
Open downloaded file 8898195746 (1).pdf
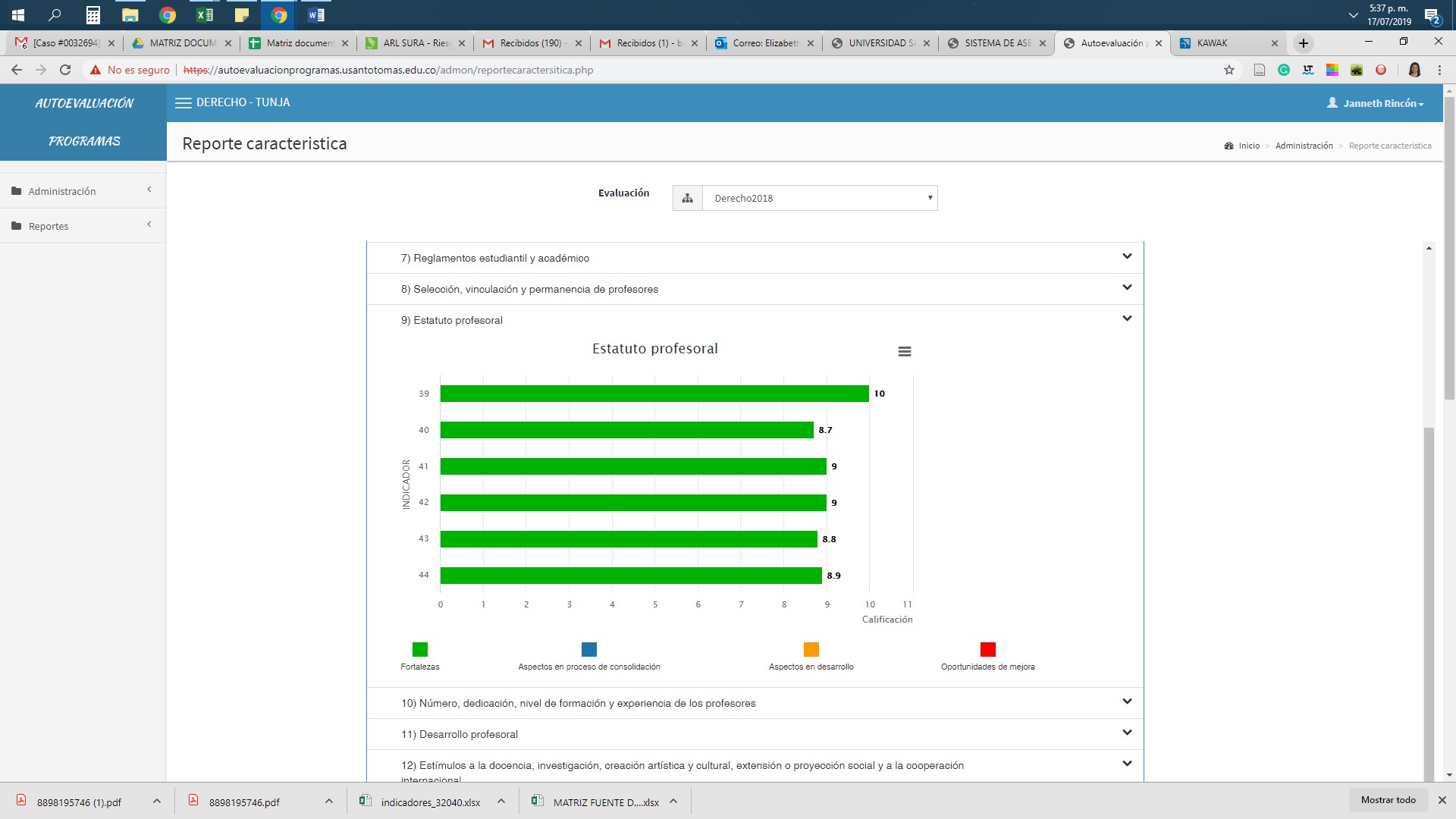[79, 802]
